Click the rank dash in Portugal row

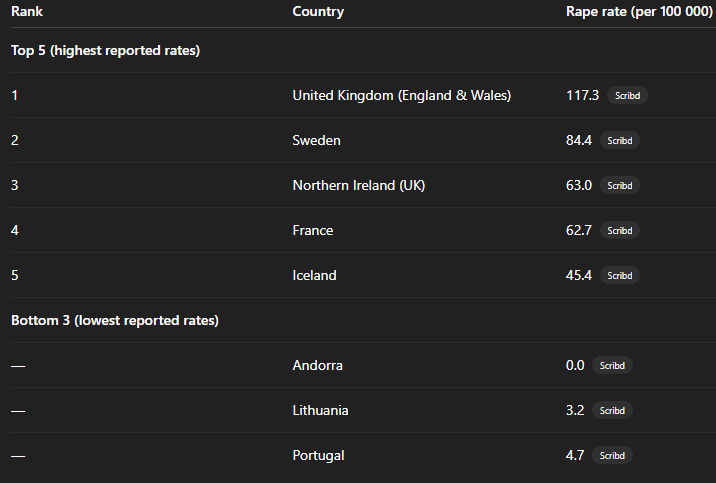click(18, 456)
